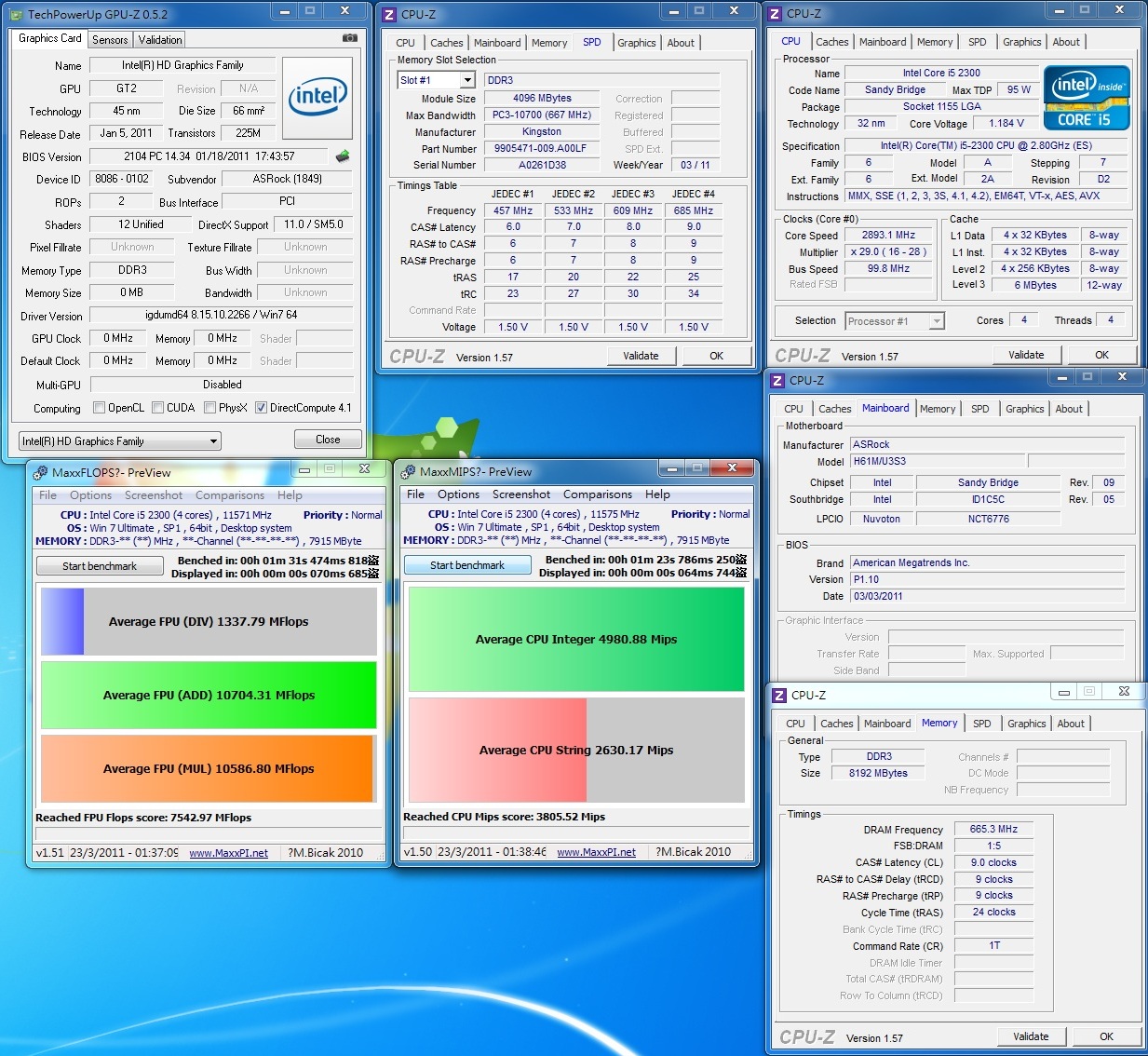Click the Core Speed value '2893.1 MHz'
1148x1056 pixels.
tap(888, 236)
